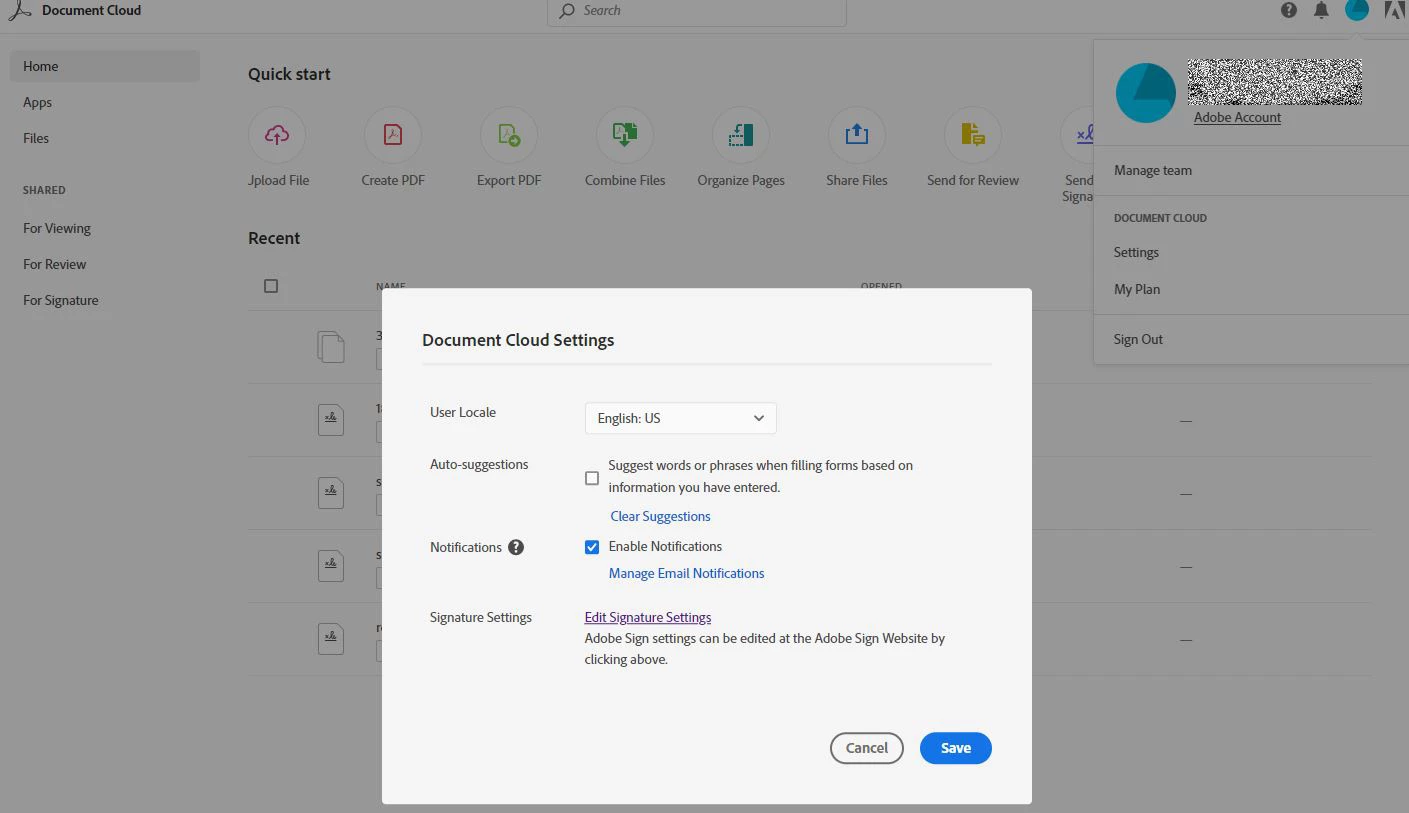Click in the Search field
This screenshot has width=1409, height=813.
coord(697,11)
